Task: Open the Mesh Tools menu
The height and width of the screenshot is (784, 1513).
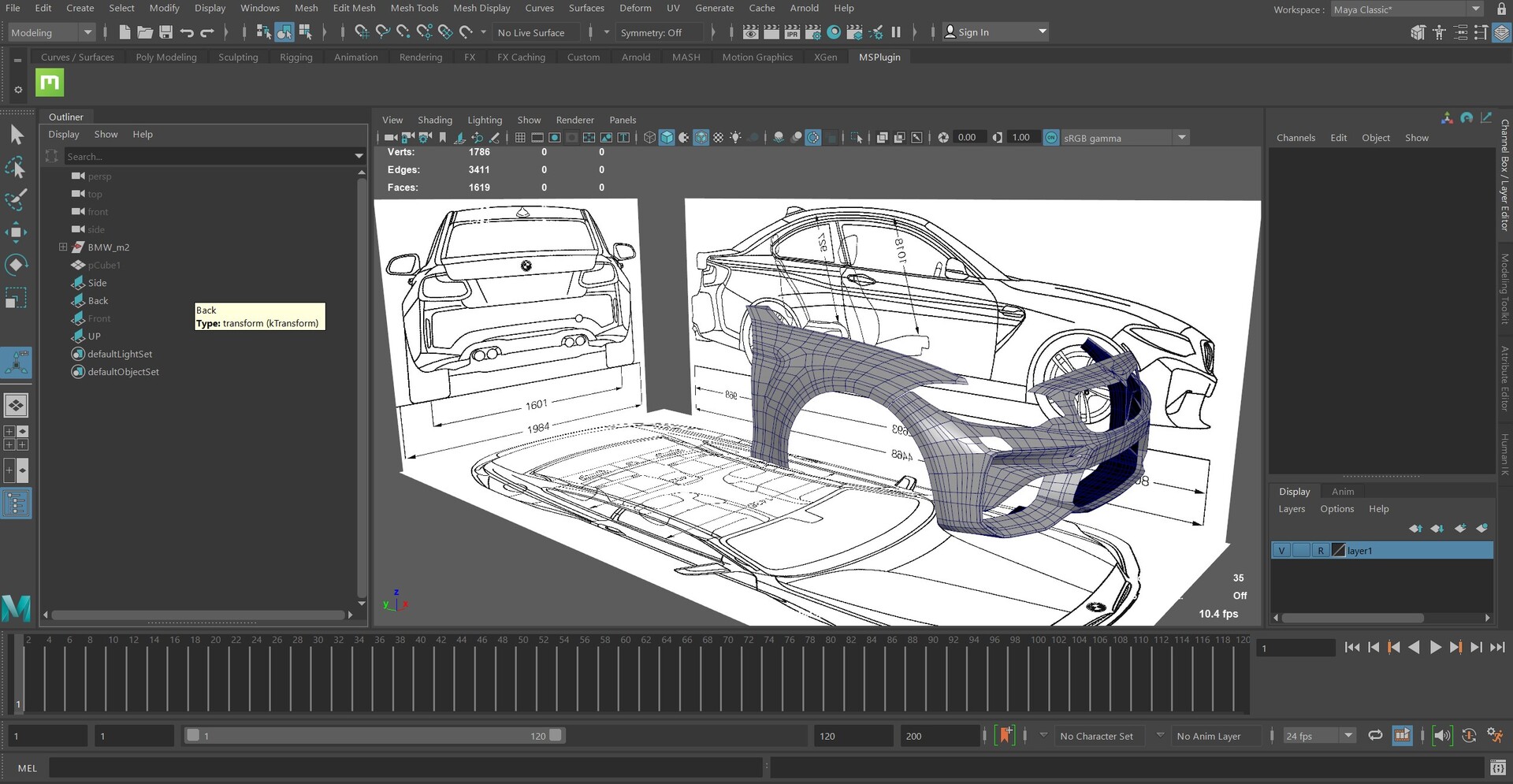Action: pos(414,8)
